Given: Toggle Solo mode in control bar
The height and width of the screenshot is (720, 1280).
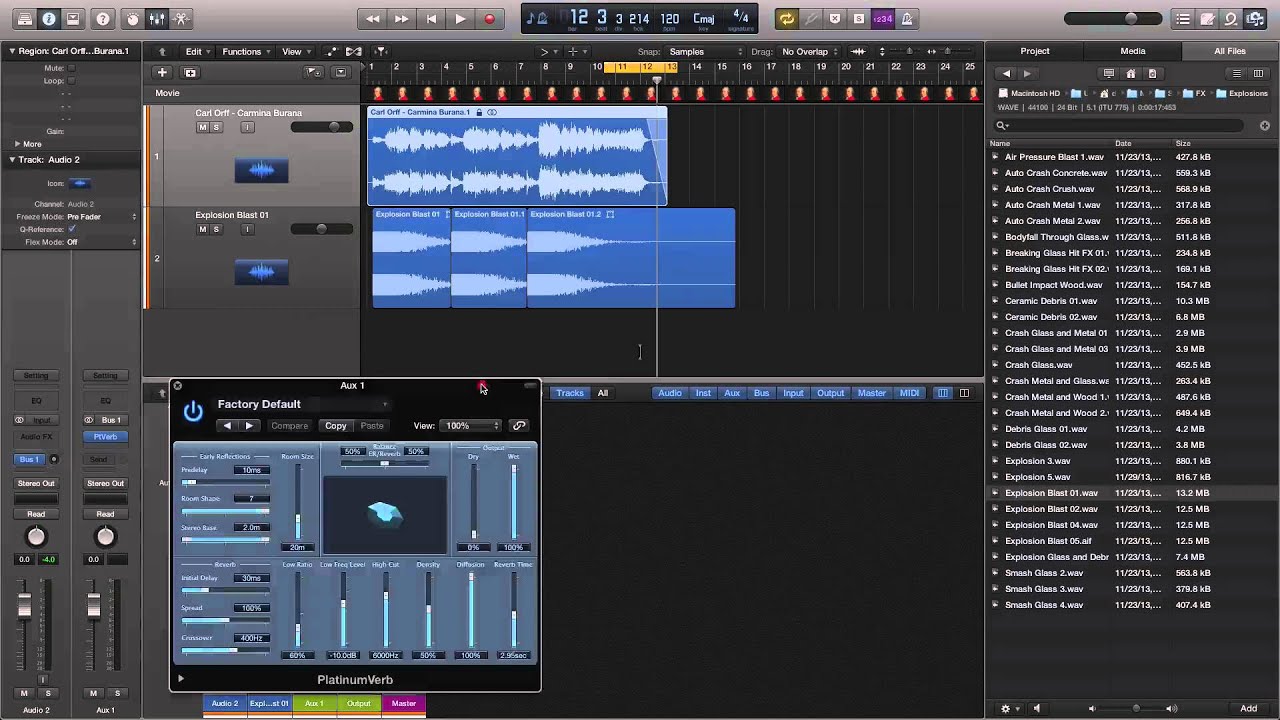Looking at the screenshot, I should pyautogui.click(x=859, y=19).
